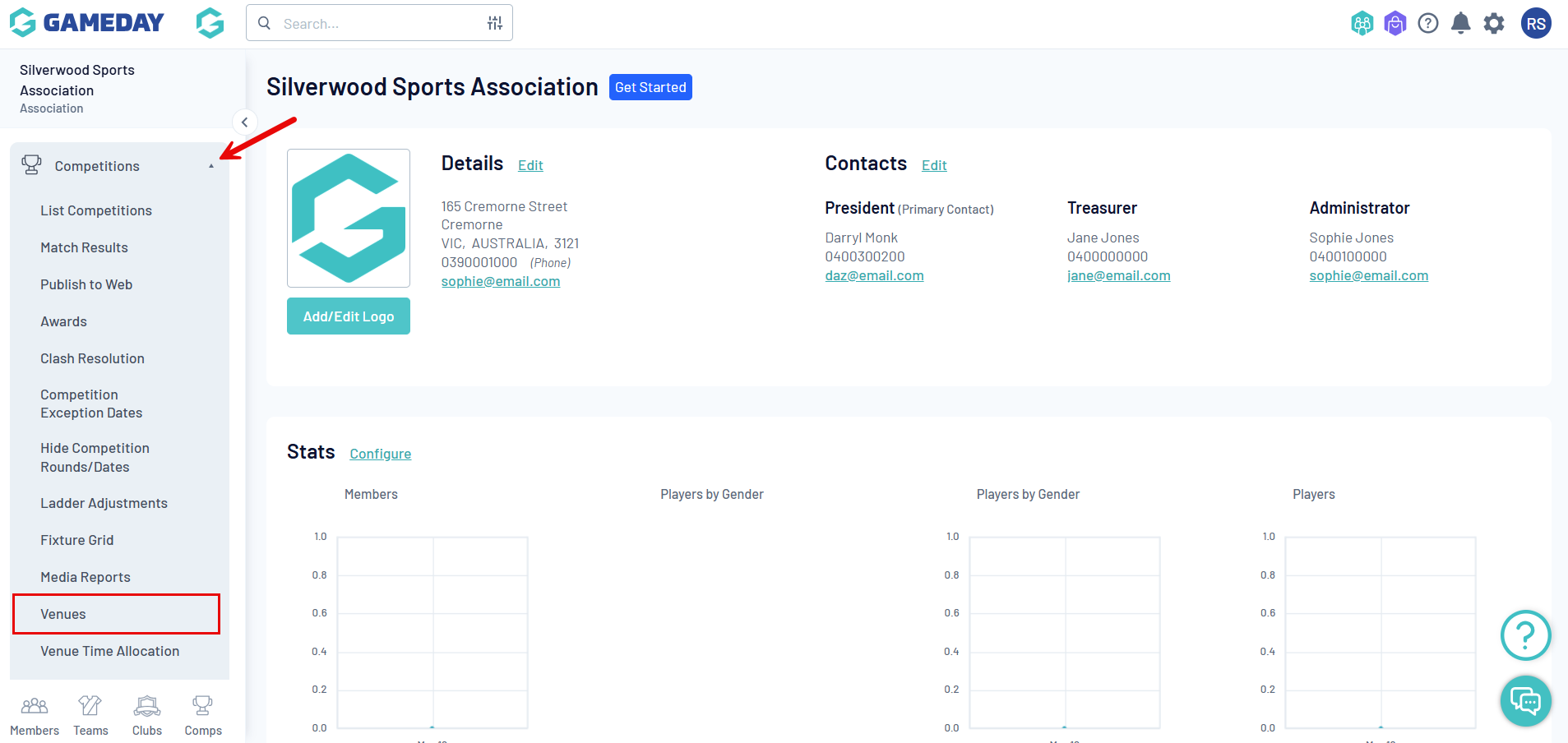The width and height of the screenshot is (1568, 743).
Task: Edit the Contacts section
Action: [934, 165]
